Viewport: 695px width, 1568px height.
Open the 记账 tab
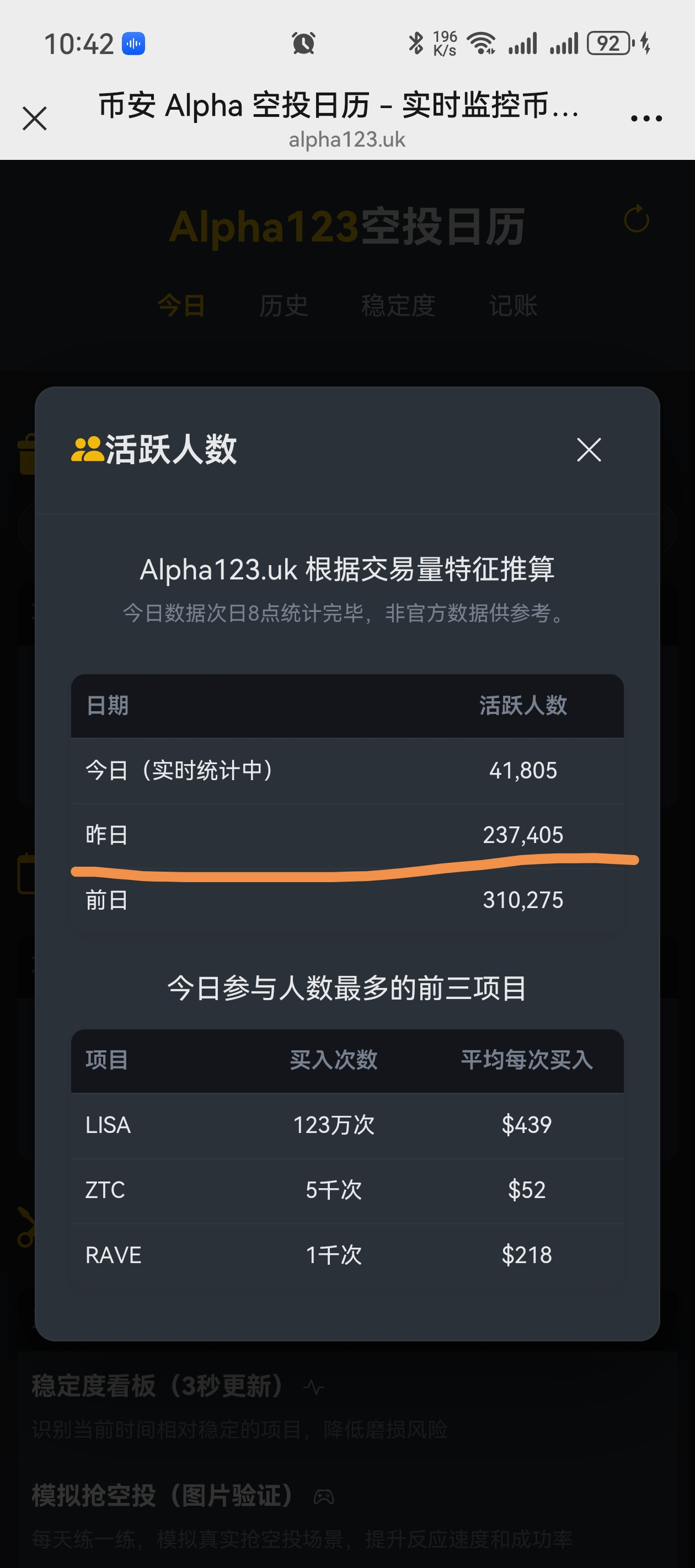click(513, 305)
